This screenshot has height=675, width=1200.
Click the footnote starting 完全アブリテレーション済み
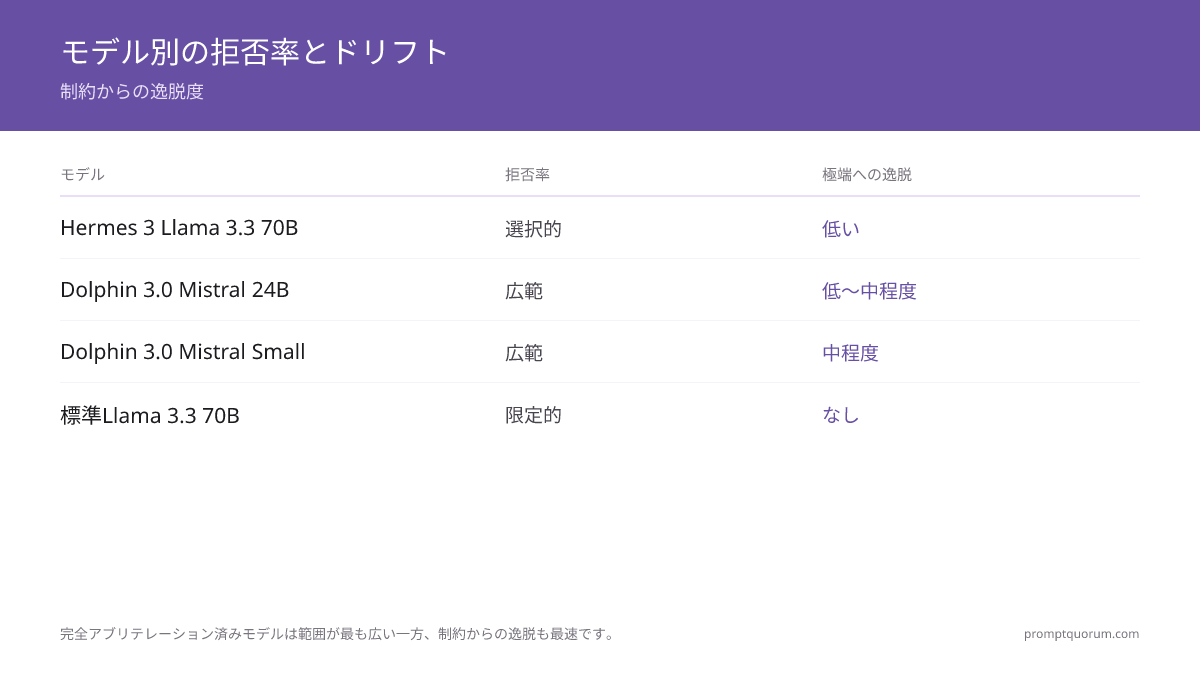point(339,634)
